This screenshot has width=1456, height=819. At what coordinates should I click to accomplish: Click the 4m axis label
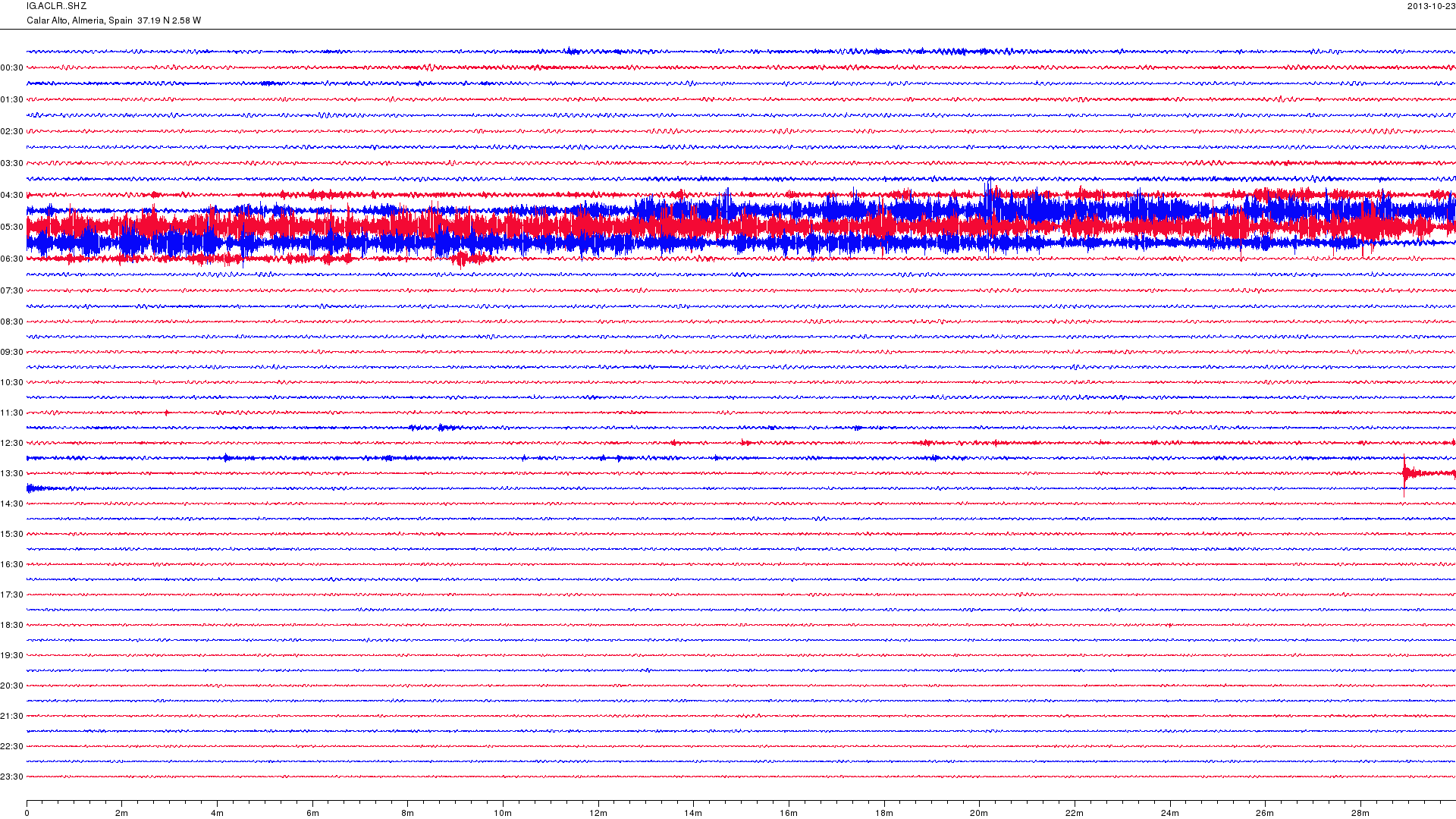pos(217,814)
